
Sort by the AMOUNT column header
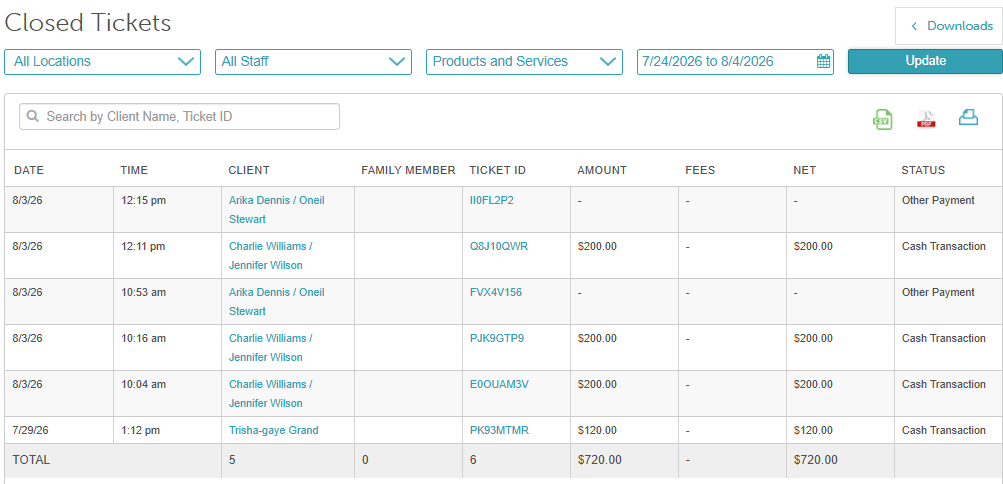pyautogui.click(x=602, y=170)
